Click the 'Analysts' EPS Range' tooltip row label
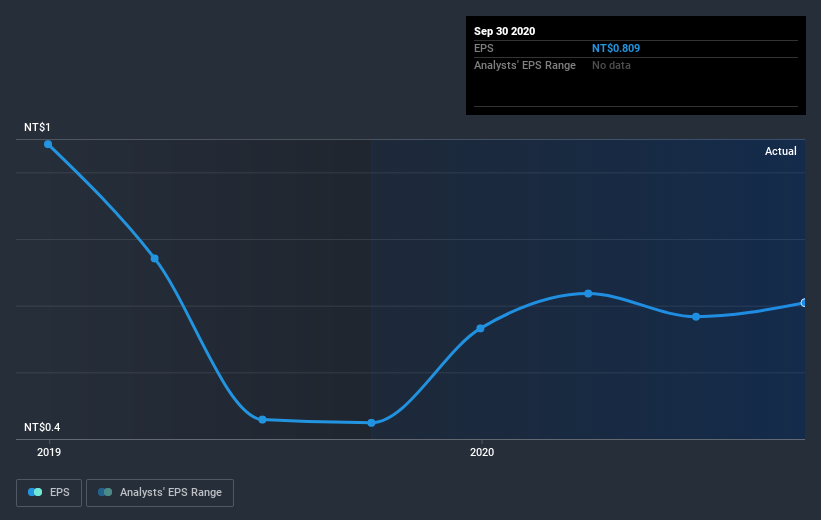This screenshot has height=520, width=821. click(x=525, y=65)
